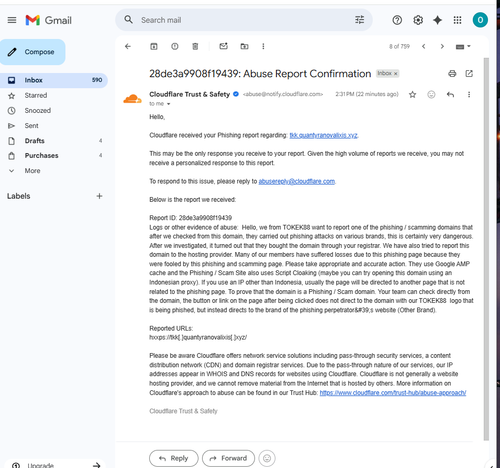Focus the Search mail field

tap(243, 20)
